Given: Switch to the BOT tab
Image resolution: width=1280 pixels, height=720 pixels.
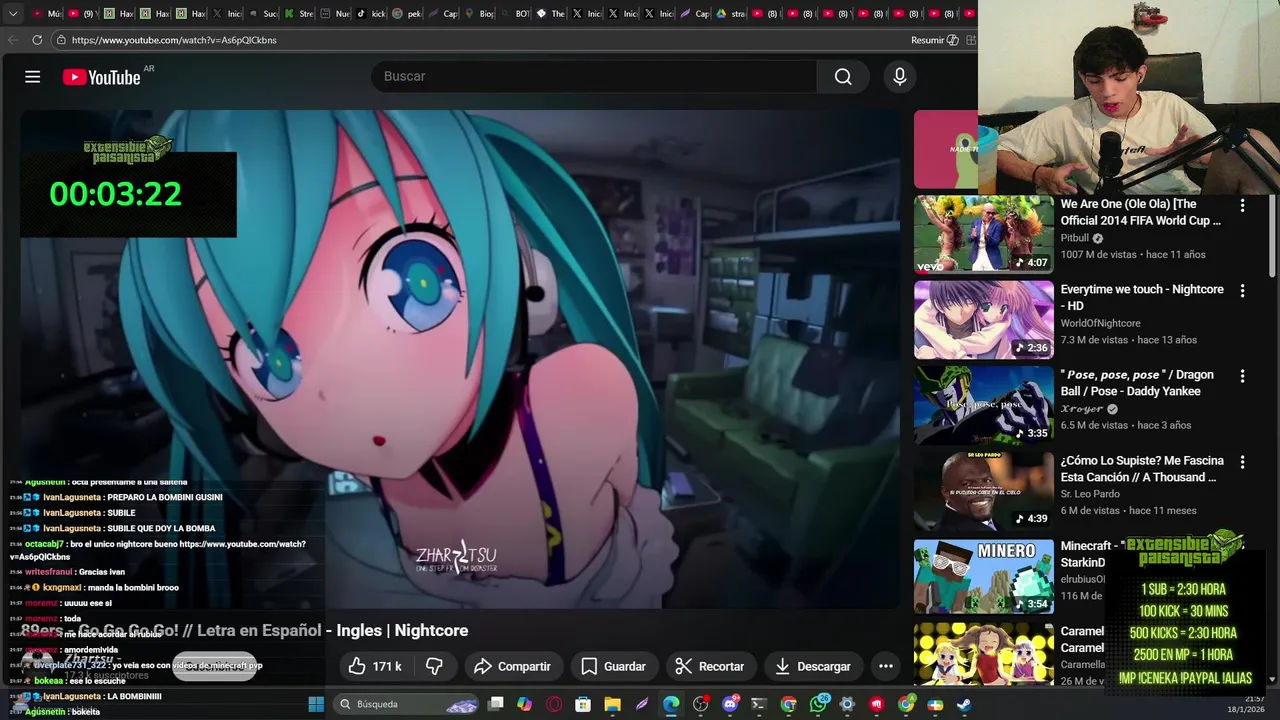Looking at the screenshot, I should 515,14.
